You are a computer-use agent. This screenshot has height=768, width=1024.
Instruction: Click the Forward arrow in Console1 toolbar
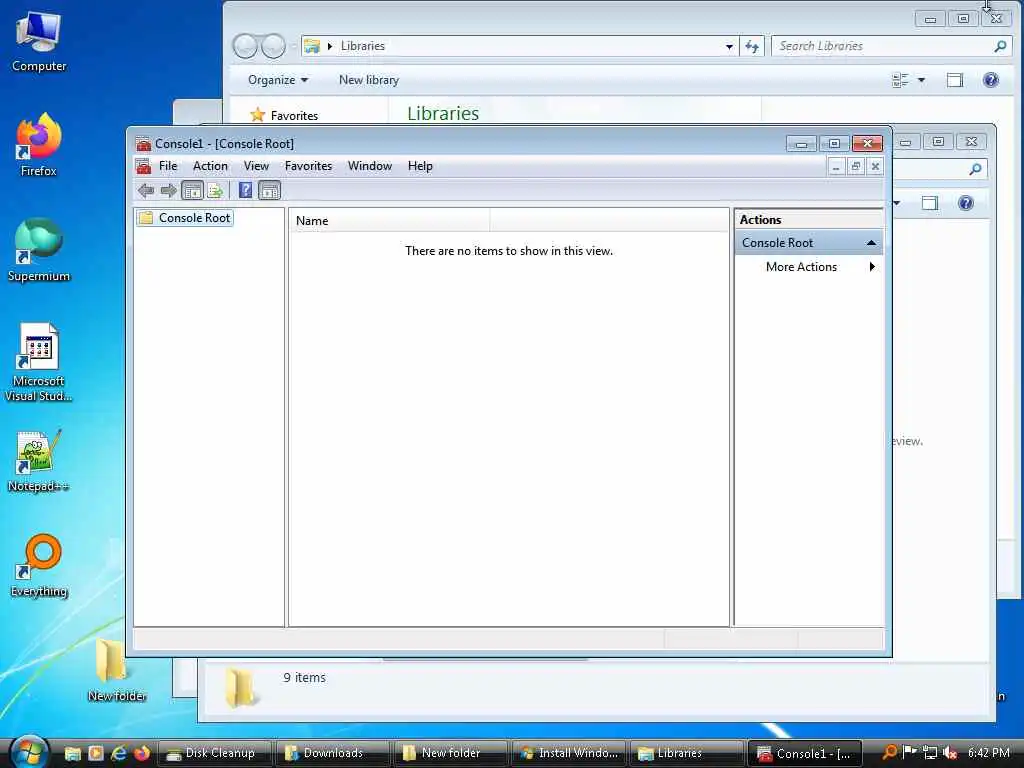(168, 190)
